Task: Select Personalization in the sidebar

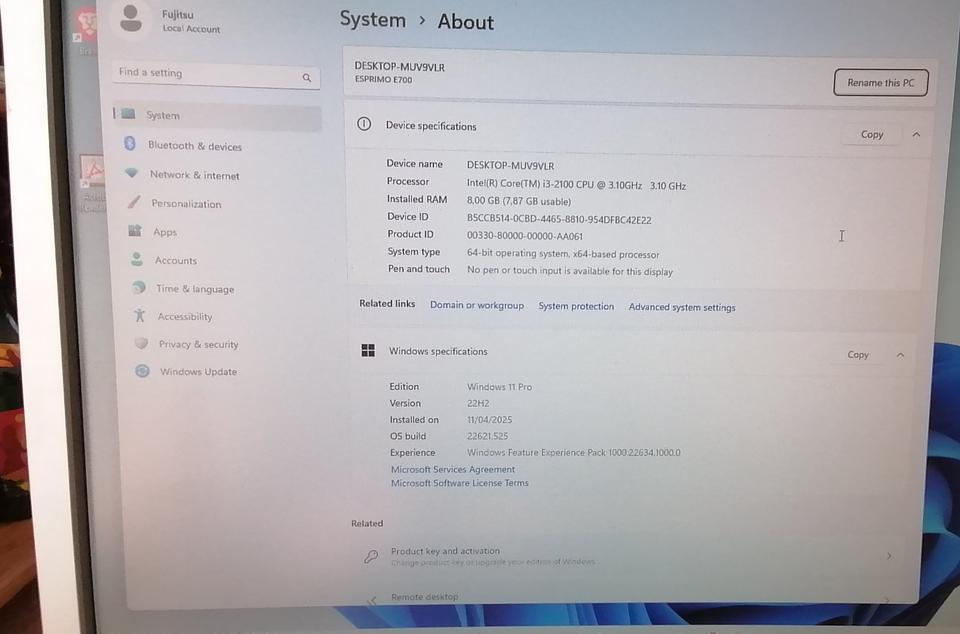Action: [186, 204]
